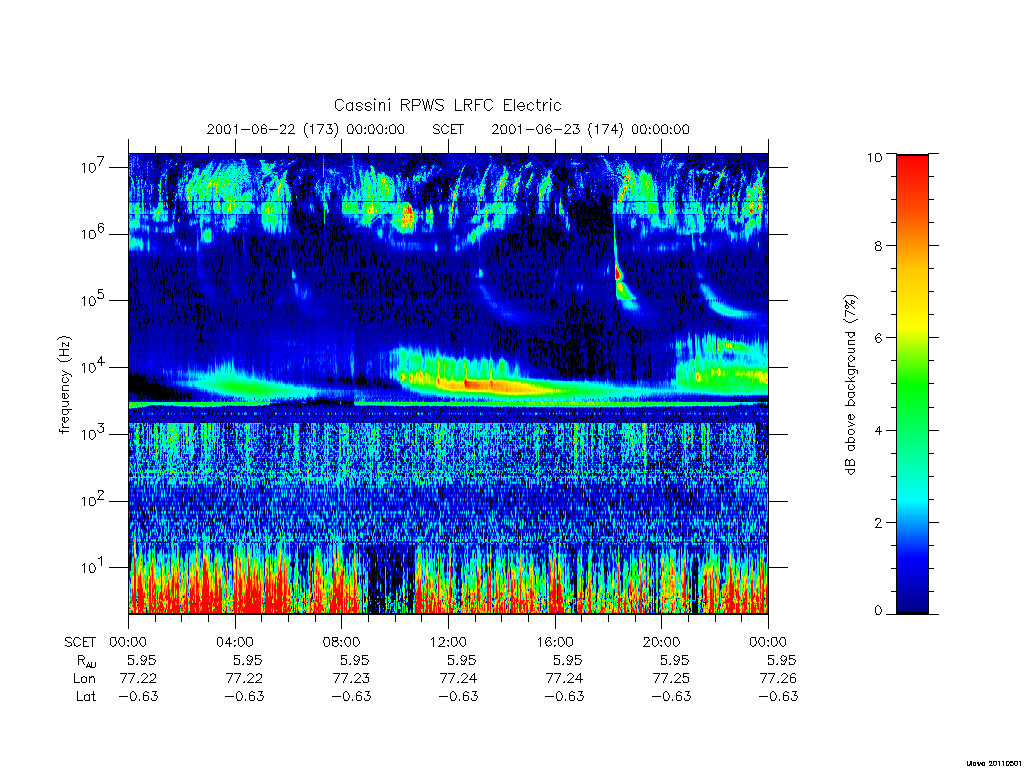Screen dimensions: 1024x768
Task: Click the 'dB above background (7%)' label
Action: [850, 385]
